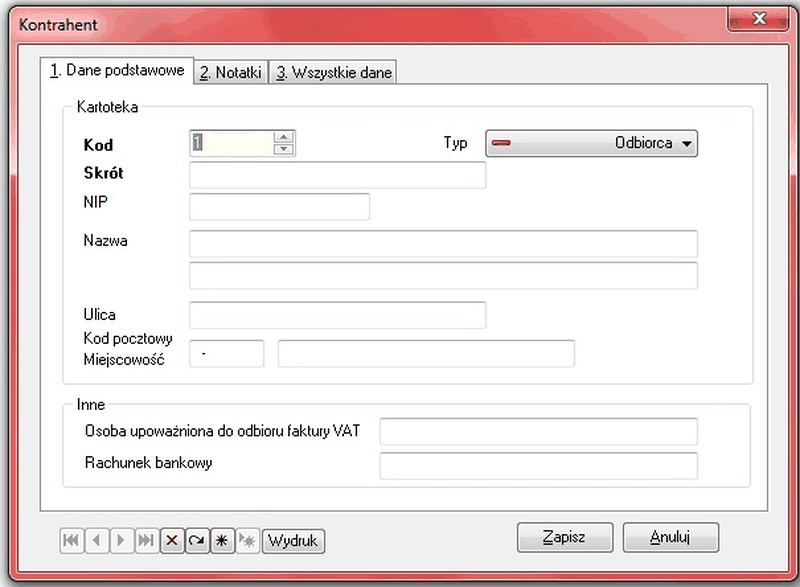Click the Wydruk button
800x587 pixels.
293,541
